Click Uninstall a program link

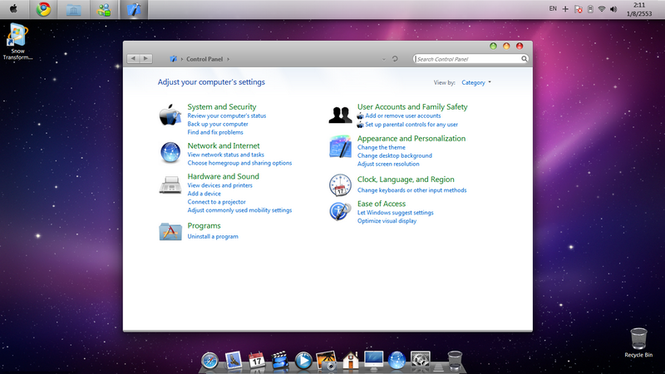point(213,237)
